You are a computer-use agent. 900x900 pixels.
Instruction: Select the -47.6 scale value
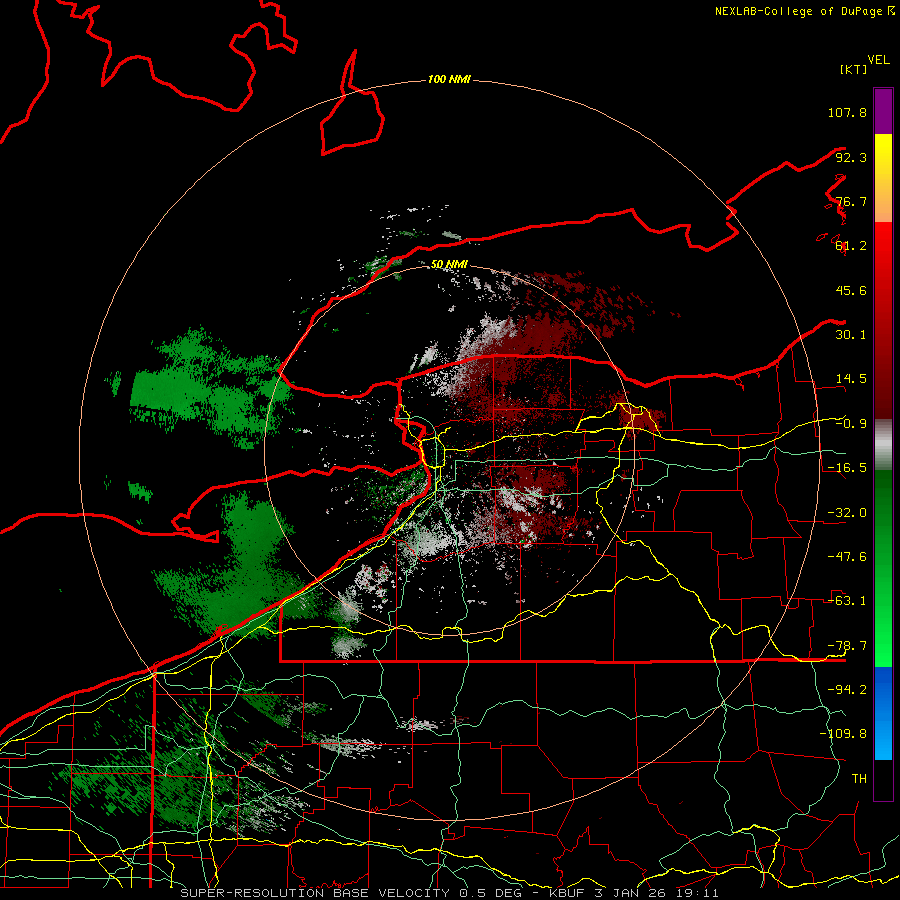point(847,557)
